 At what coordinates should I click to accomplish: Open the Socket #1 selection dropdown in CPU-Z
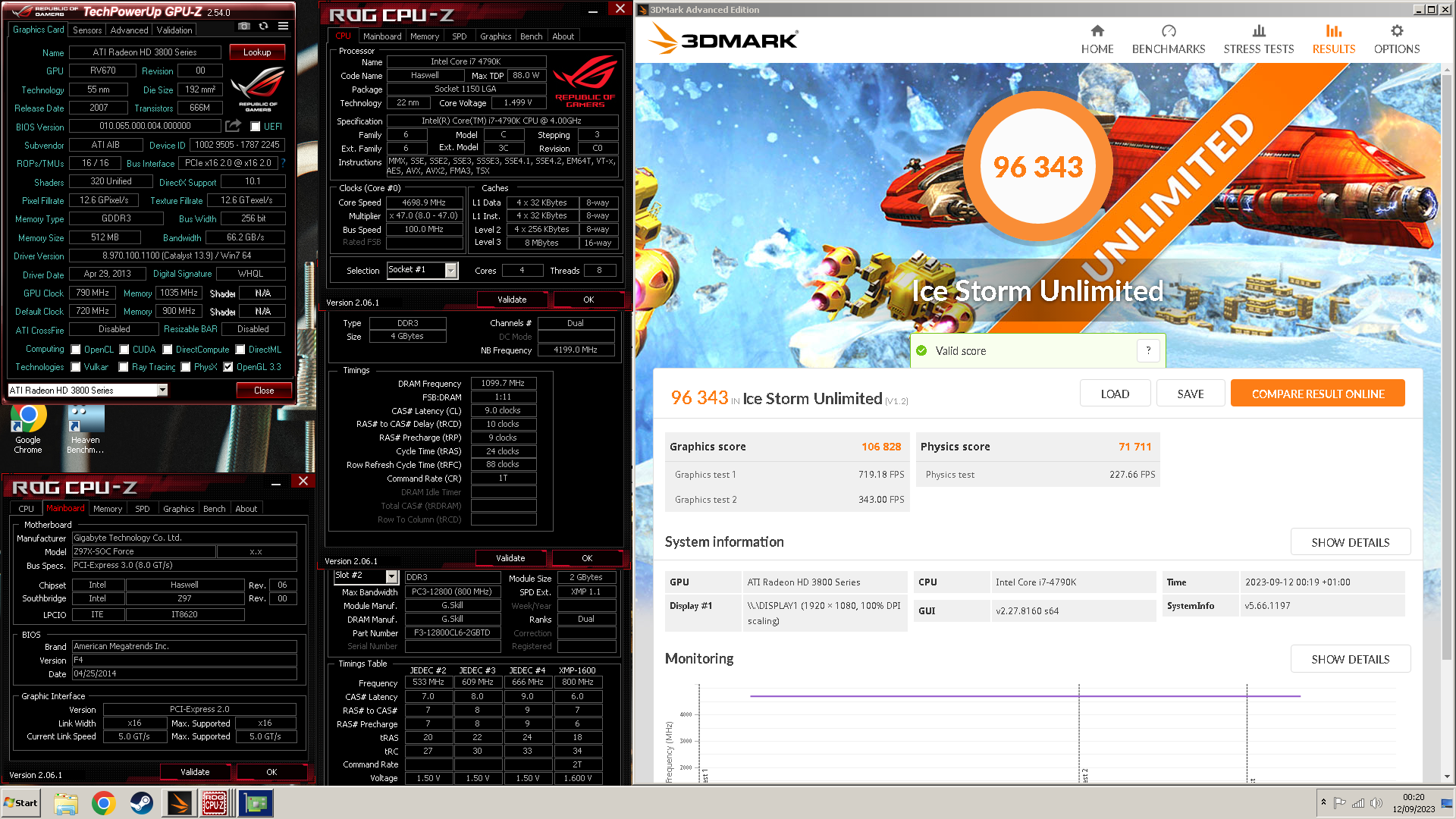tap(450, 270)
